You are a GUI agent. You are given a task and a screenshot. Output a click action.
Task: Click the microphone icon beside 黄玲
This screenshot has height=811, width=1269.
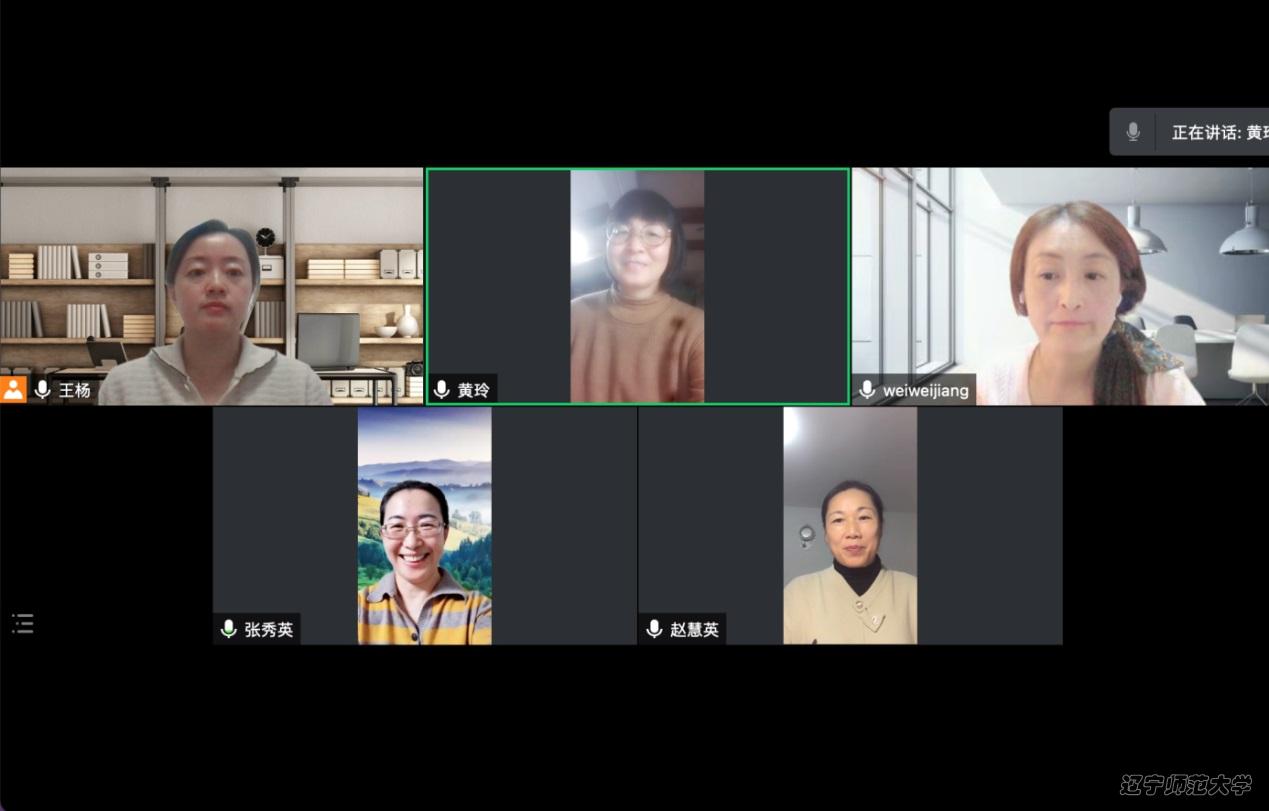[x=441, y=390]
